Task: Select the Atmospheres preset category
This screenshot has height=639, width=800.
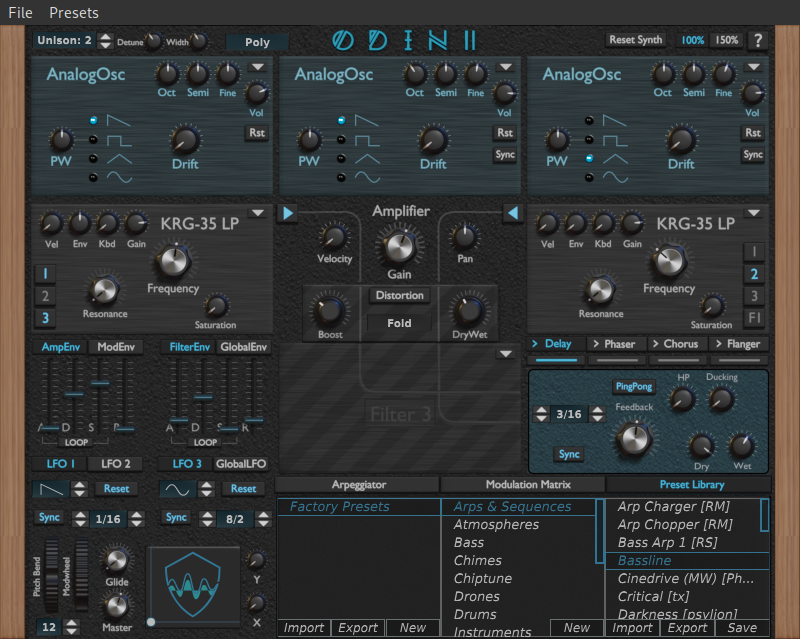Action: (x=518, y=525)
